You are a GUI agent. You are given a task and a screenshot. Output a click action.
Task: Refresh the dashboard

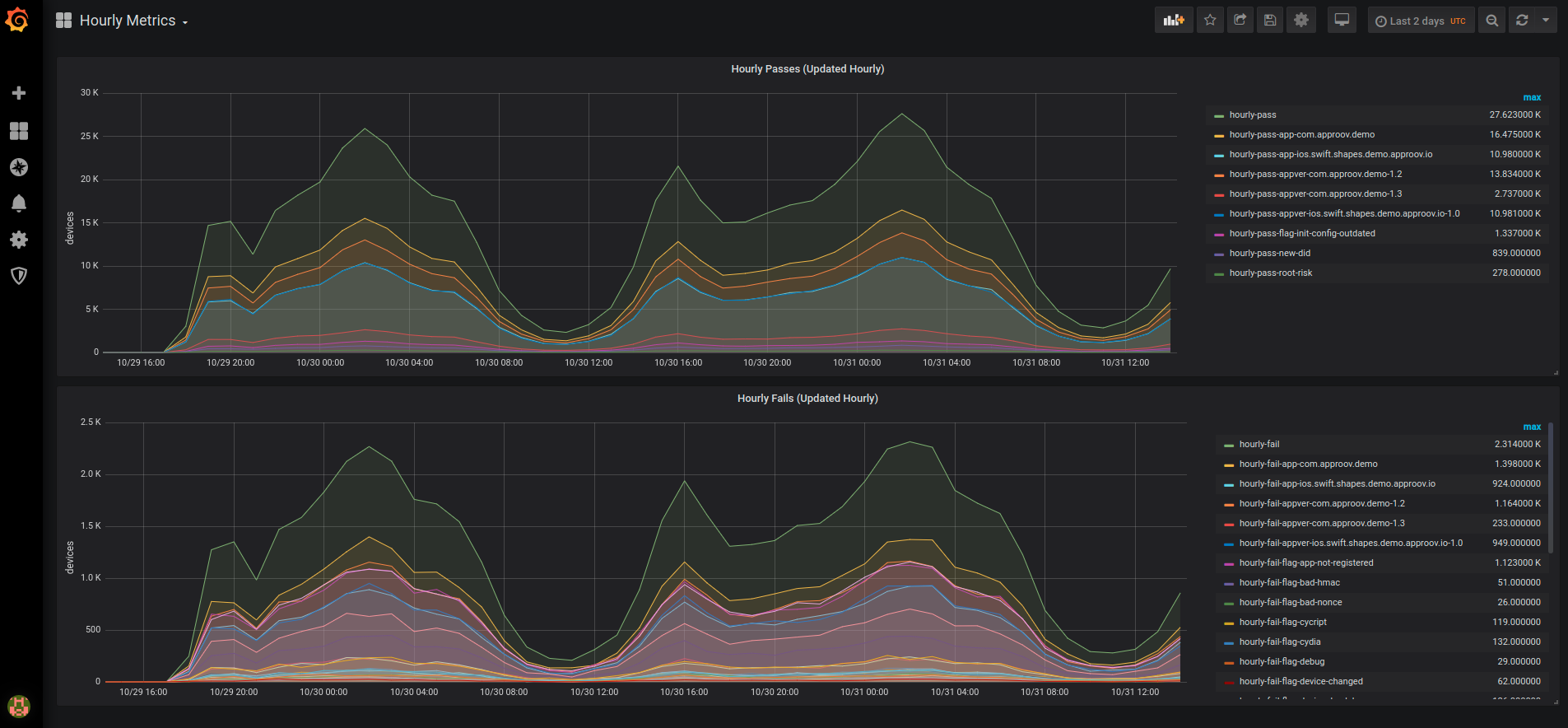(x=1522, y=21)
